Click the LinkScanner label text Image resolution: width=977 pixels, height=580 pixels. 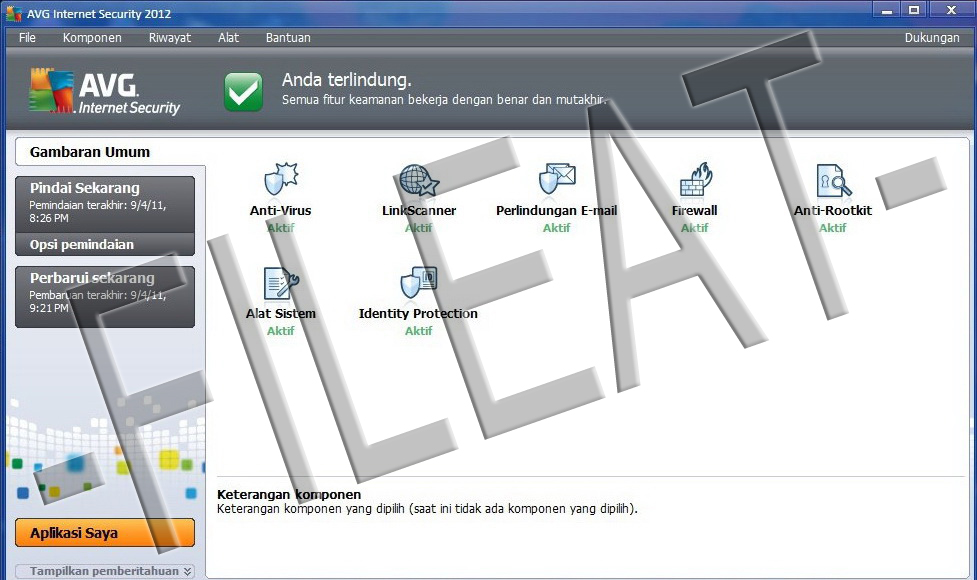(x=419, y=211)
